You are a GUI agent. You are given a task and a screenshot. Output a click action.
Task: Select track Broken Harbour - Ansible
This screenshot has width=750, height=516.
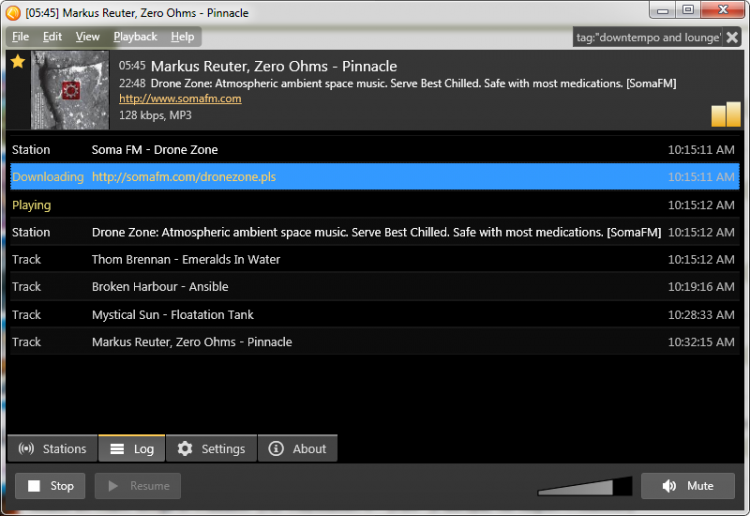coord(375,287)
